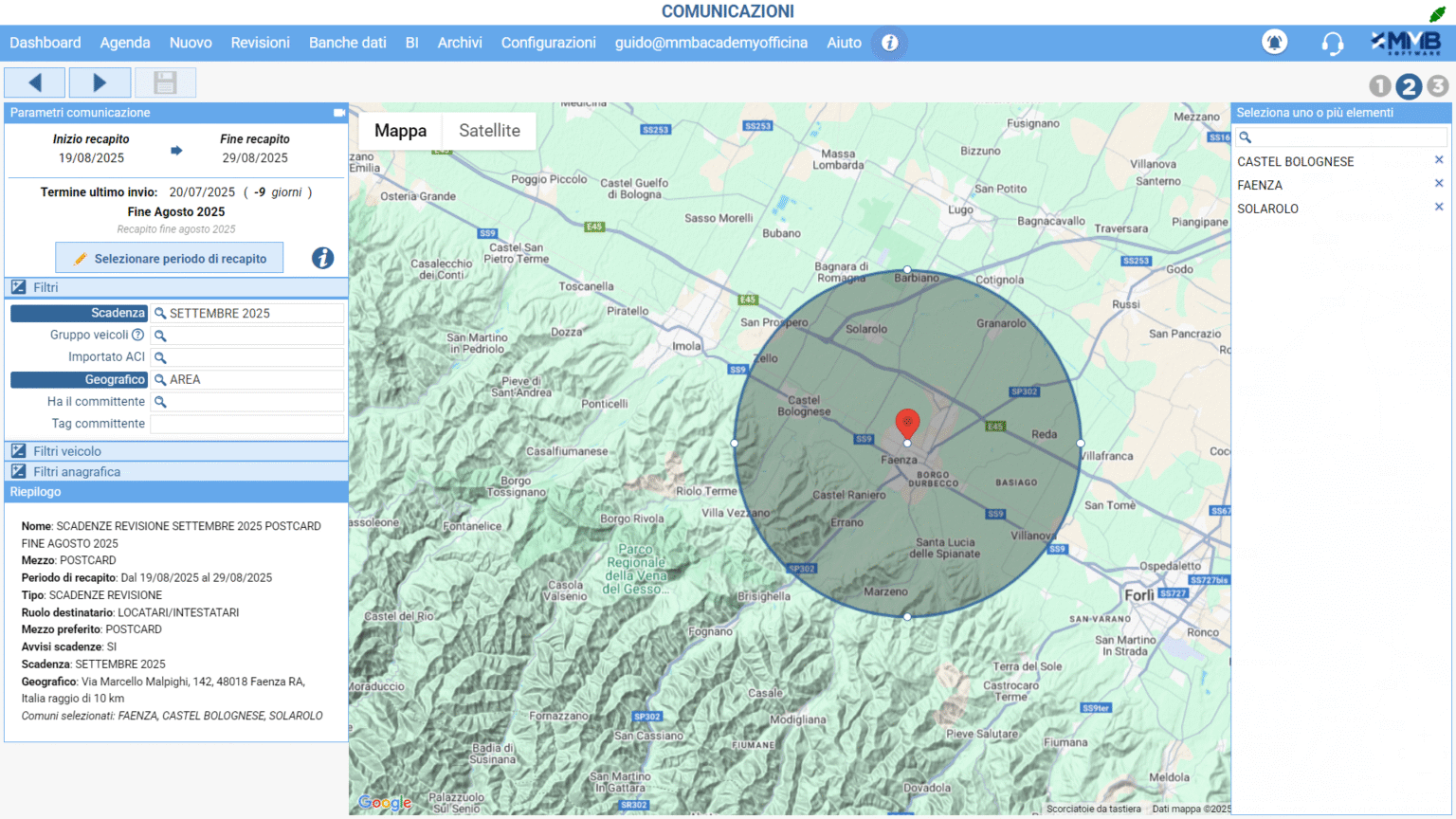Click the info icon beside Aiuto
1456x819 pixels.
[x=889, y=43]
